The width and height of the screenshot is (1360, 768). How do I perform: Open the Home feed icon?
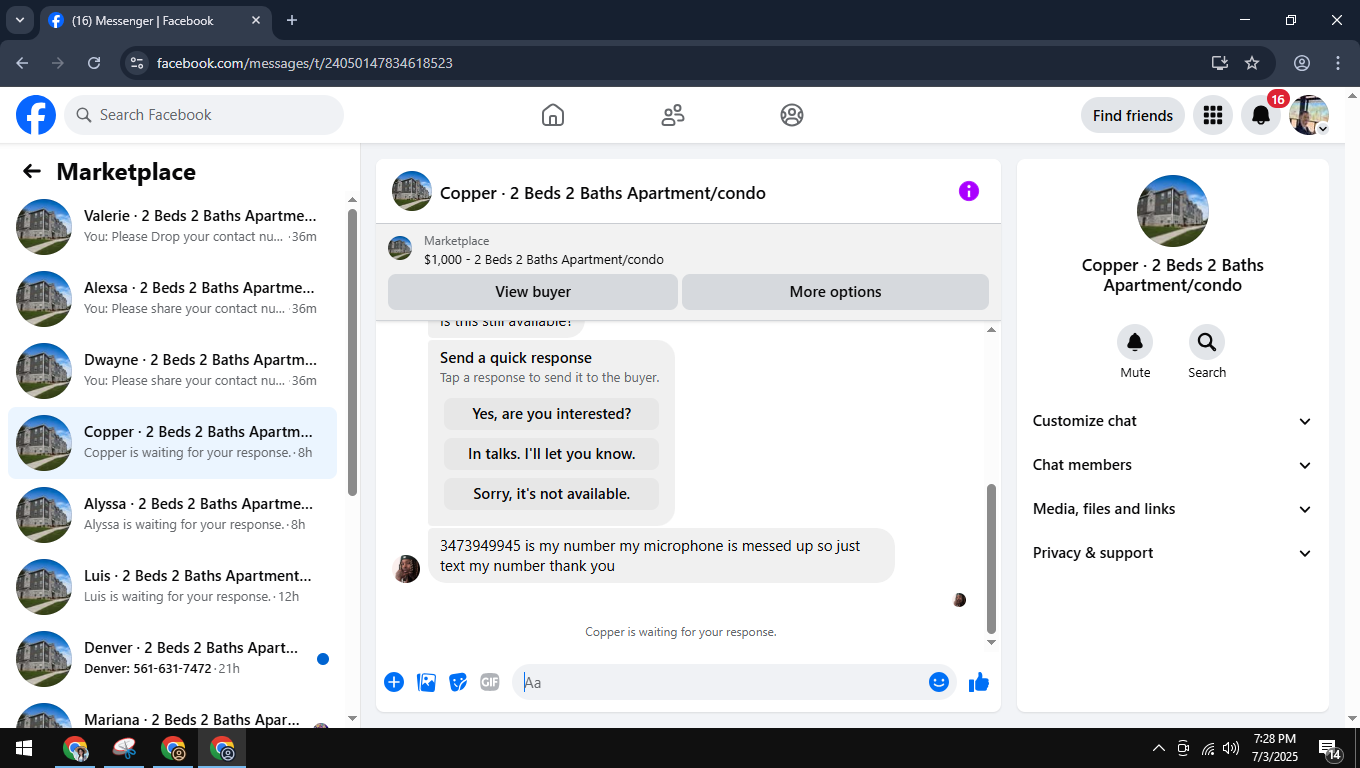click(x=553, y=115)
